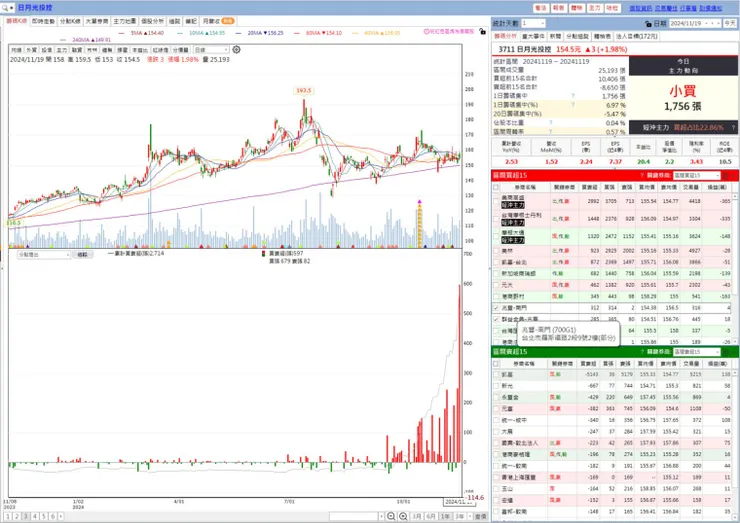The image size is (740, 523).
Task: Select the 3月 range button
Action: click(417, 516)
